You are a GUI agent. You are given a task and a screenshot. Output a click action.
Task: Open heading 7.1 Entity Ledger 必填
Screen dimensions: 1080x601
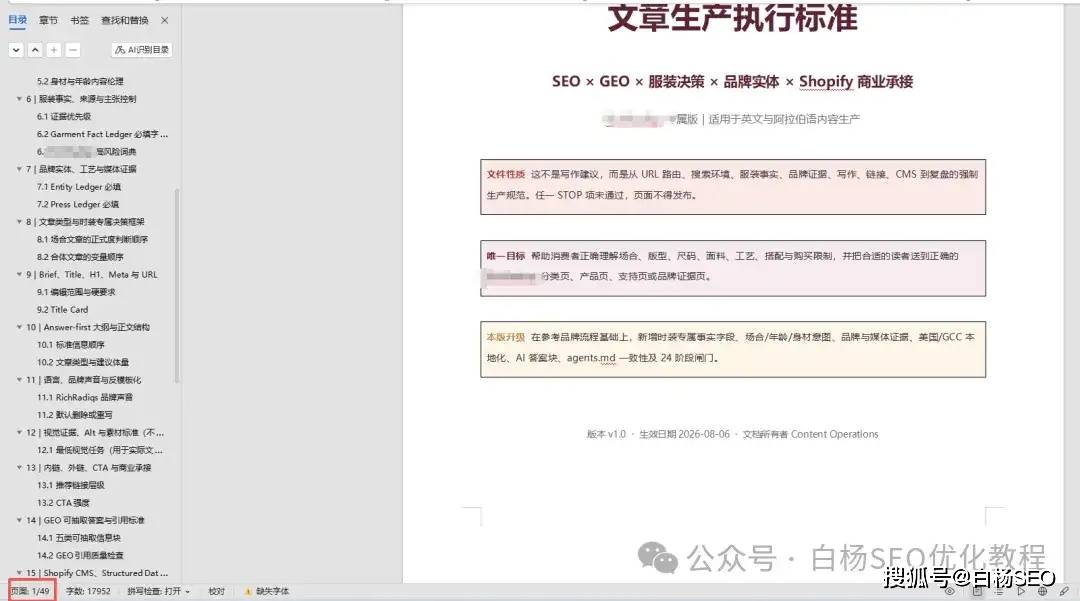79,187
